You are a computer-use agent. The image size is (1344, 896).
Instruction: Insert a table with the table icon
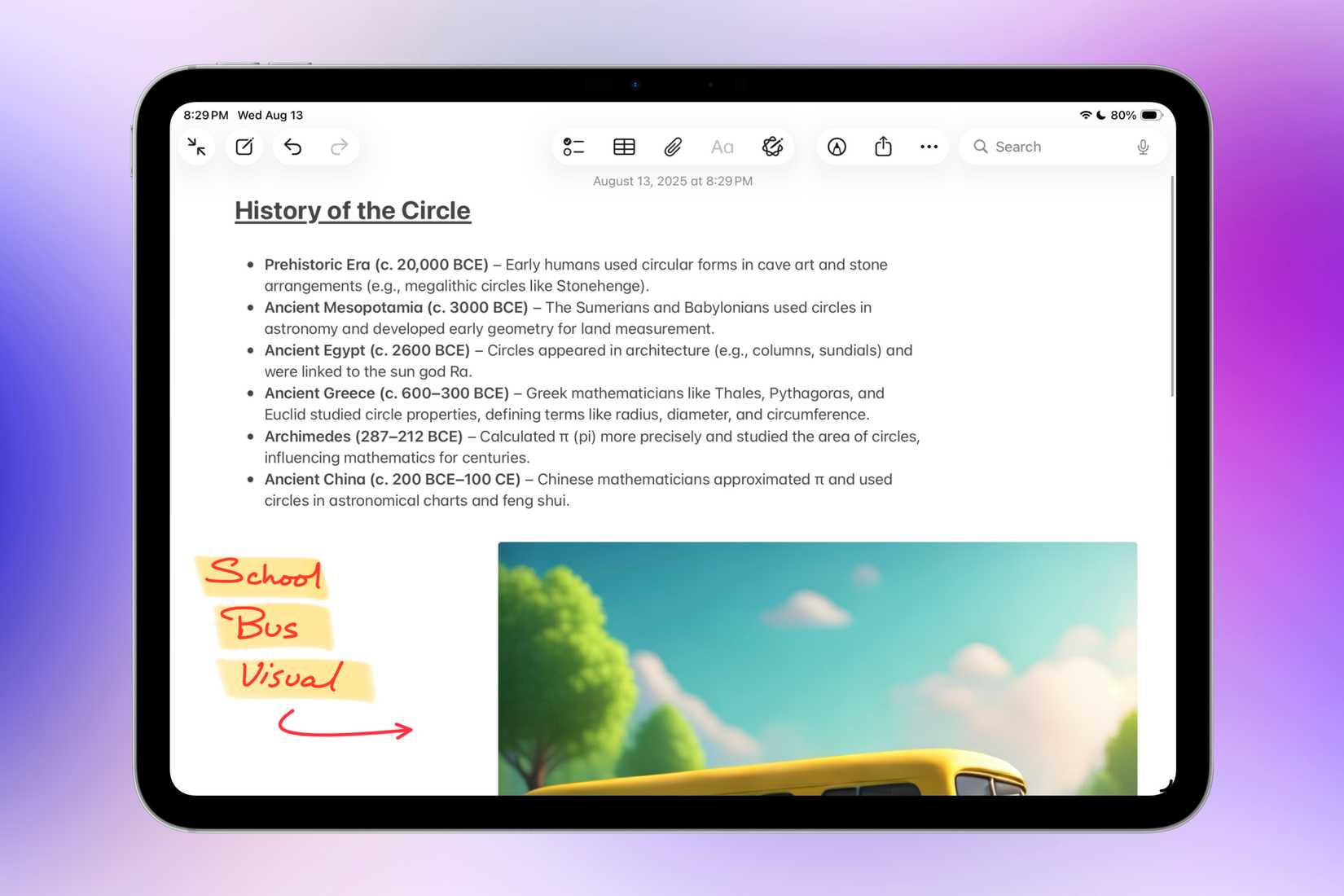click(x=623, y=147)
